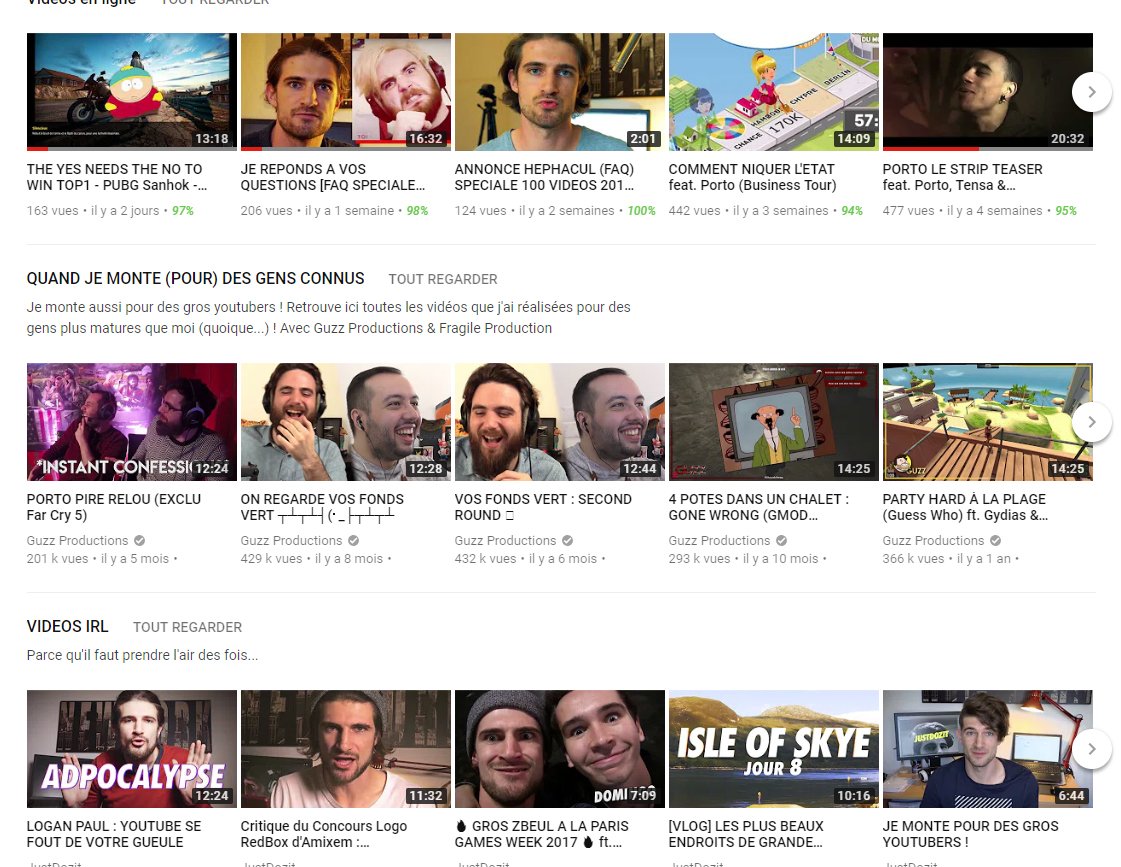The height and width of the screenshot is (867, 1121).
Task: Open VOS FONDS VERT SECOND ROUND thumbnail
Action: pyautogui.click(x=560, y=422)
